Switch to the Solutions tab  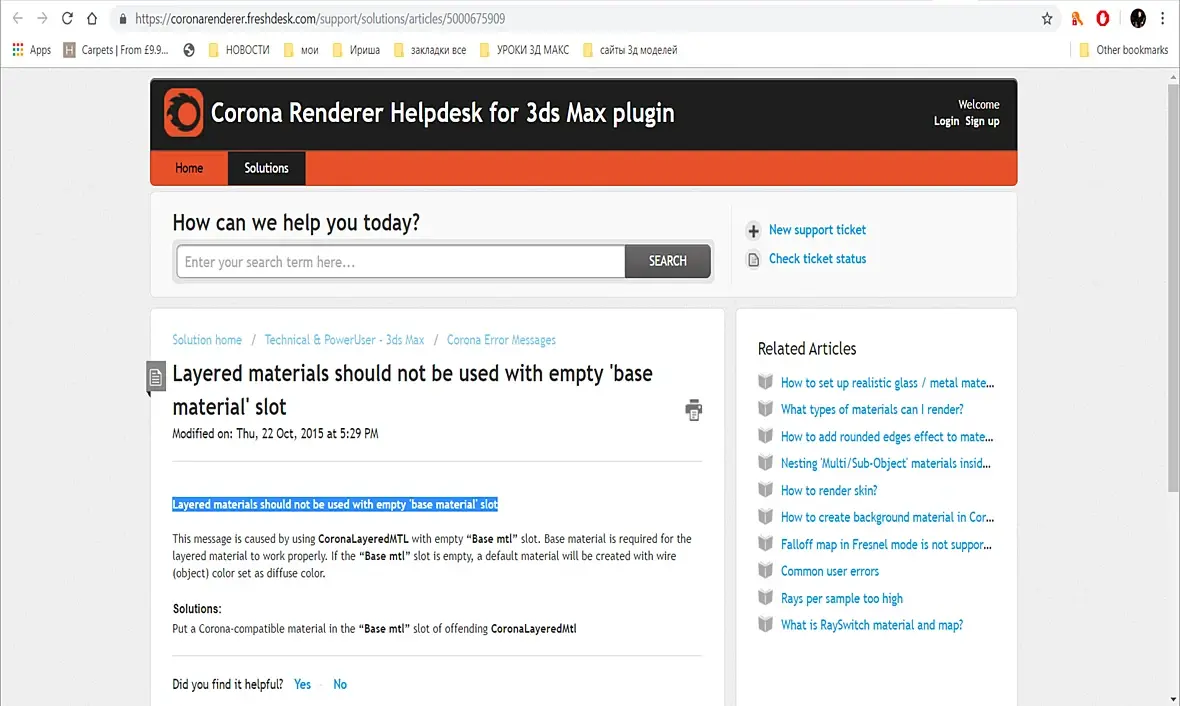coord(266,168)
